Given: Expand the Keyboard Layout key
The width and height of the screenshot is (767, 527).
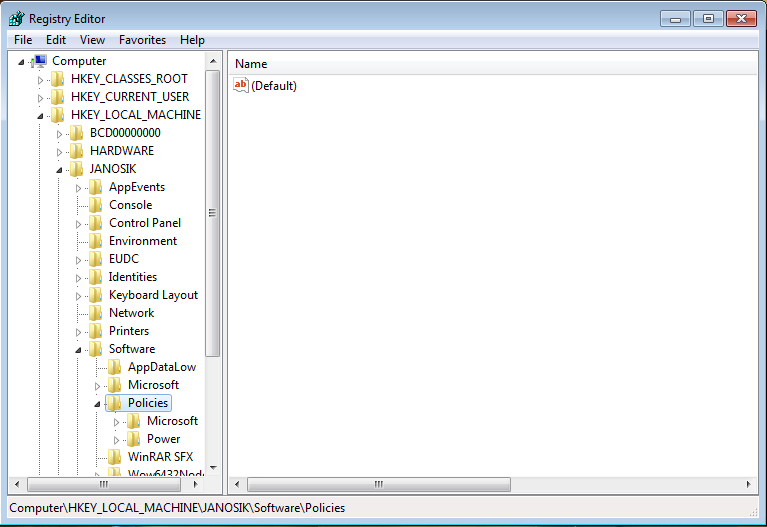Looking at the screenshot, I should pyautogui.click(x=79, y=296).
